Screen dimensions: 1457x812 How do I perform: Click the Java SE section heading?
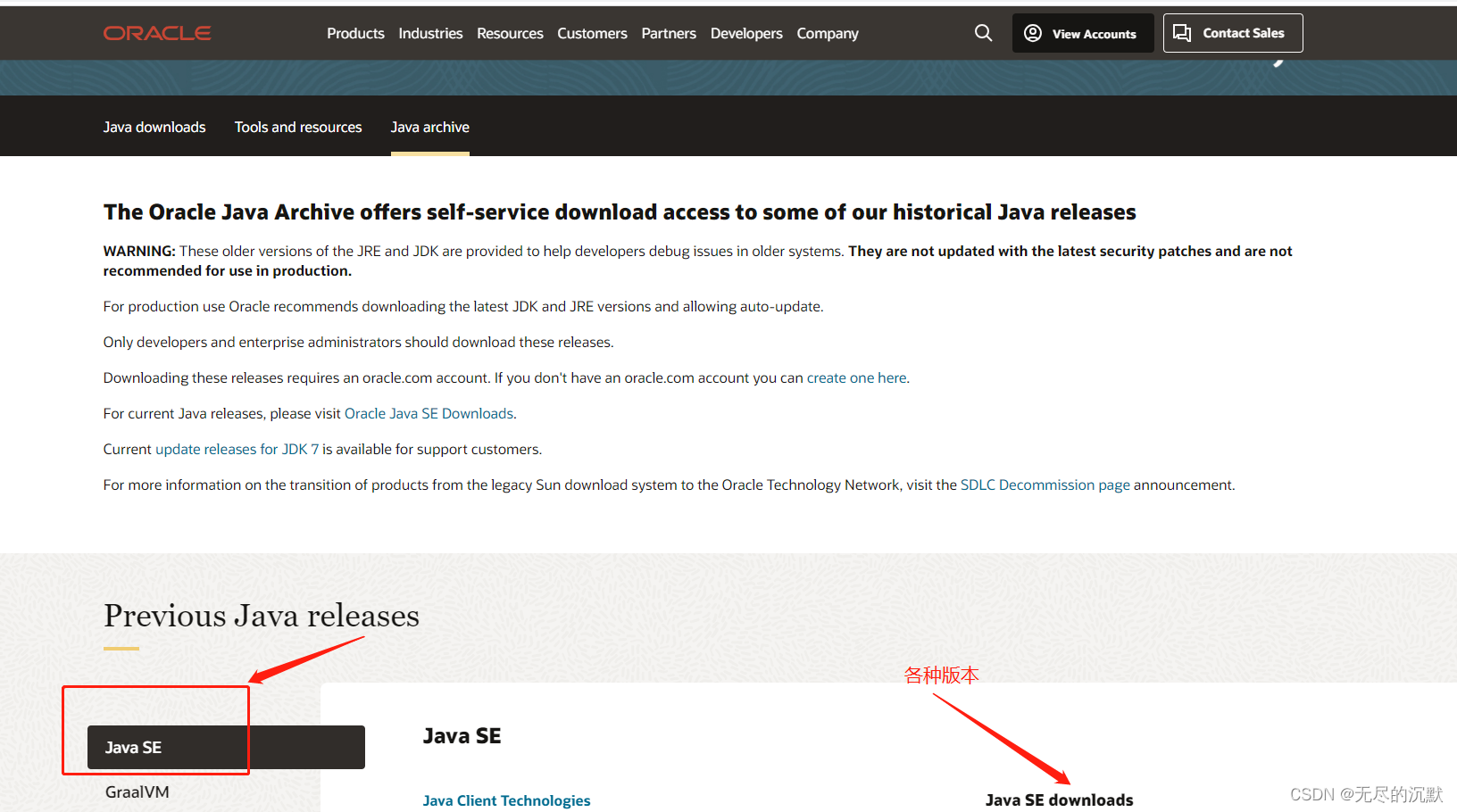tap(462, 736)
